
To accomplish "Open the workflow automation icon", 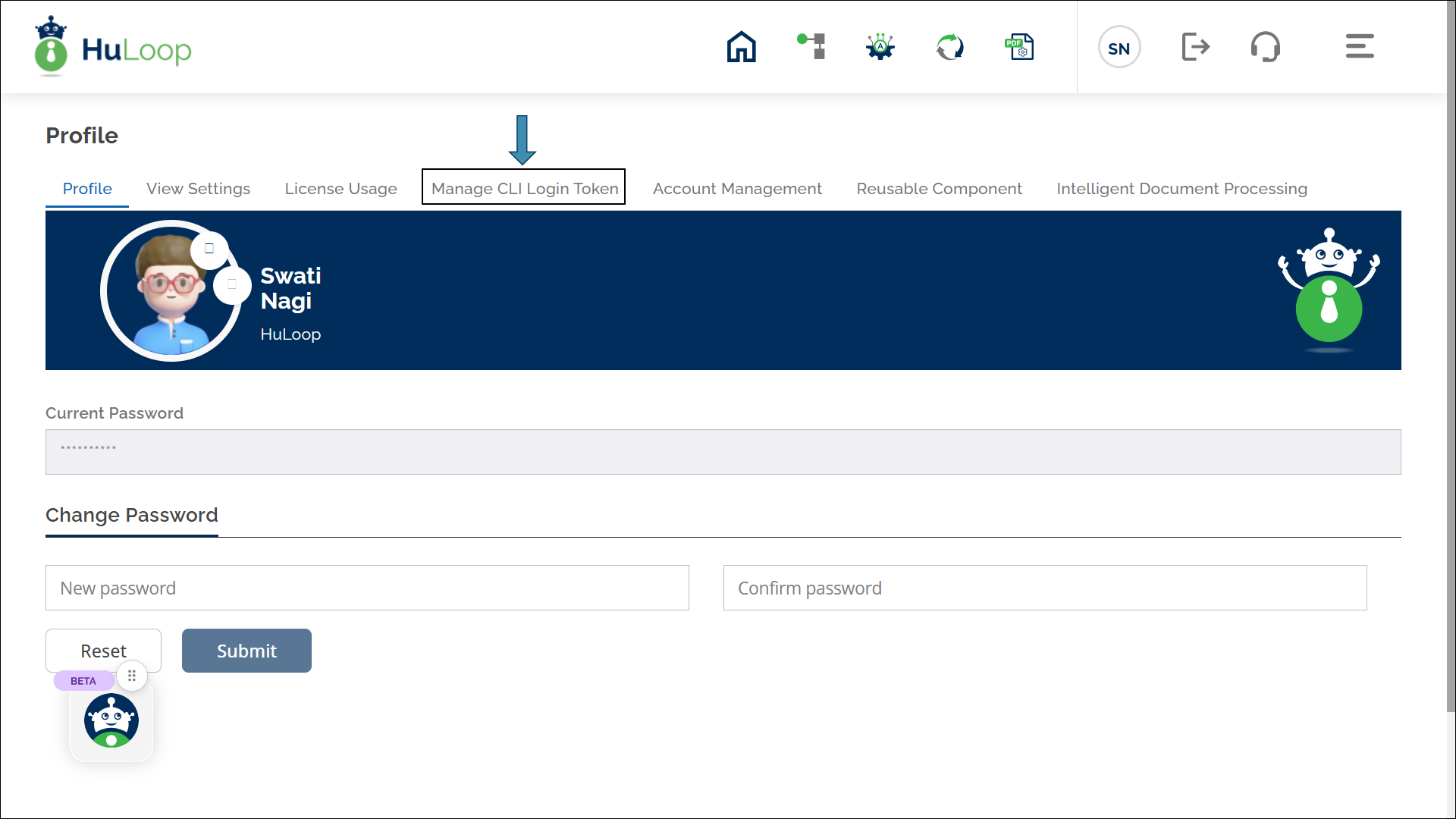I will (811, 47).
